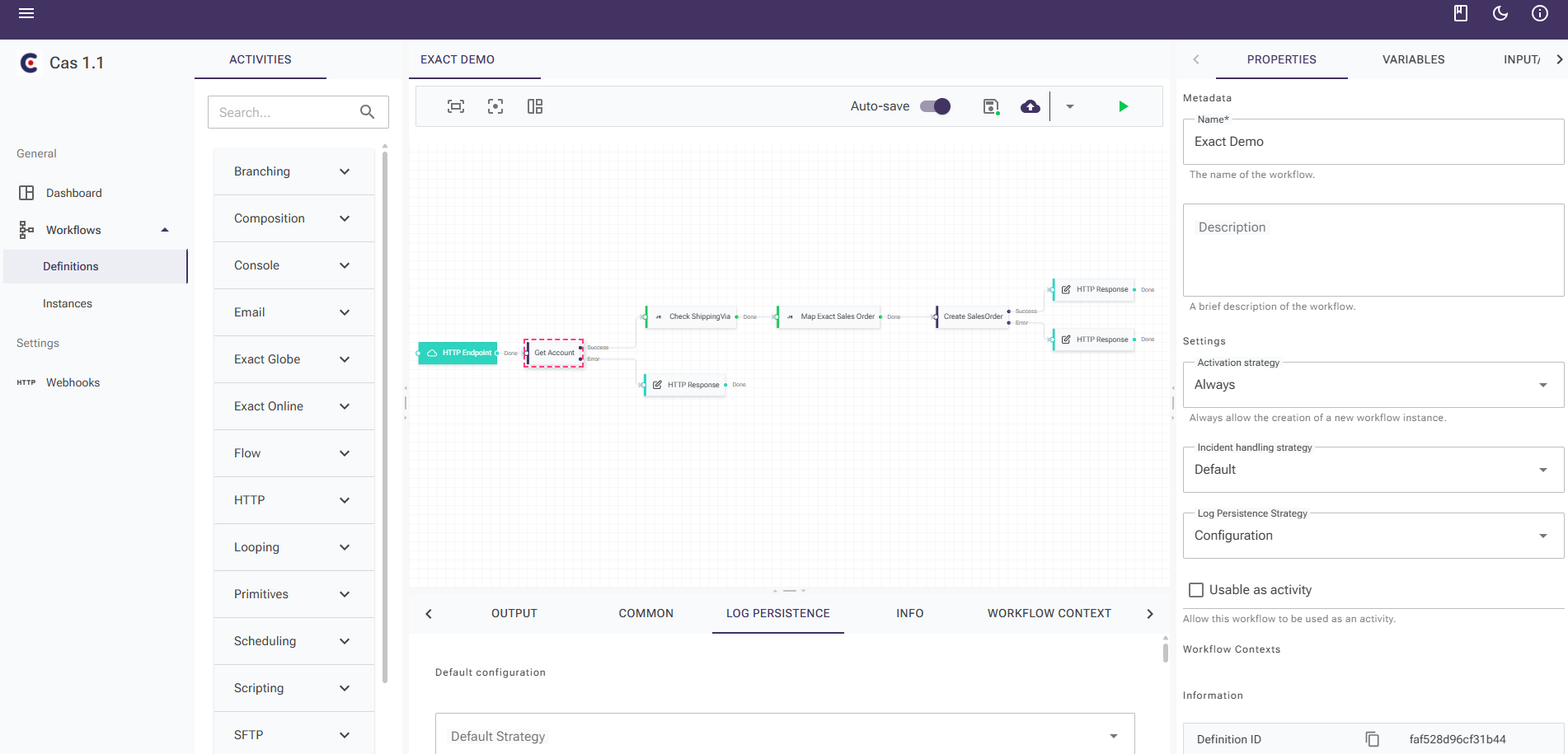This screenshot has height=754, width=1568.
Task: Switch to the Variables tab
Action: [x=1413, y=59]
